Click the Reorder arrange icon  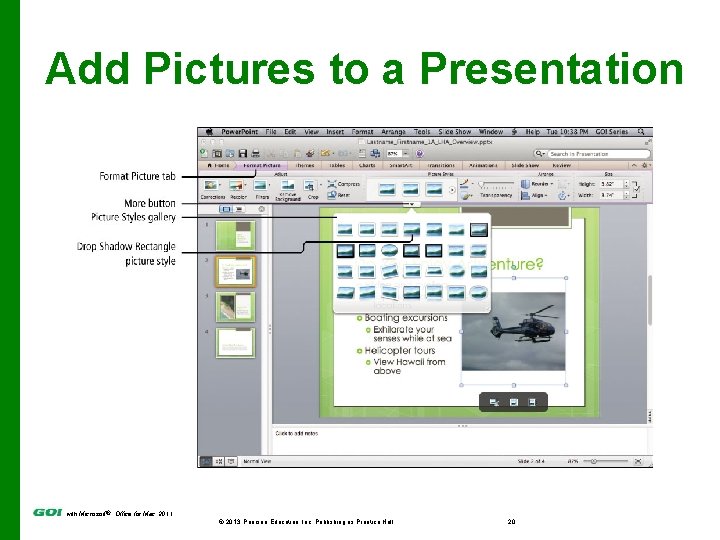click(x=525, y=184)
